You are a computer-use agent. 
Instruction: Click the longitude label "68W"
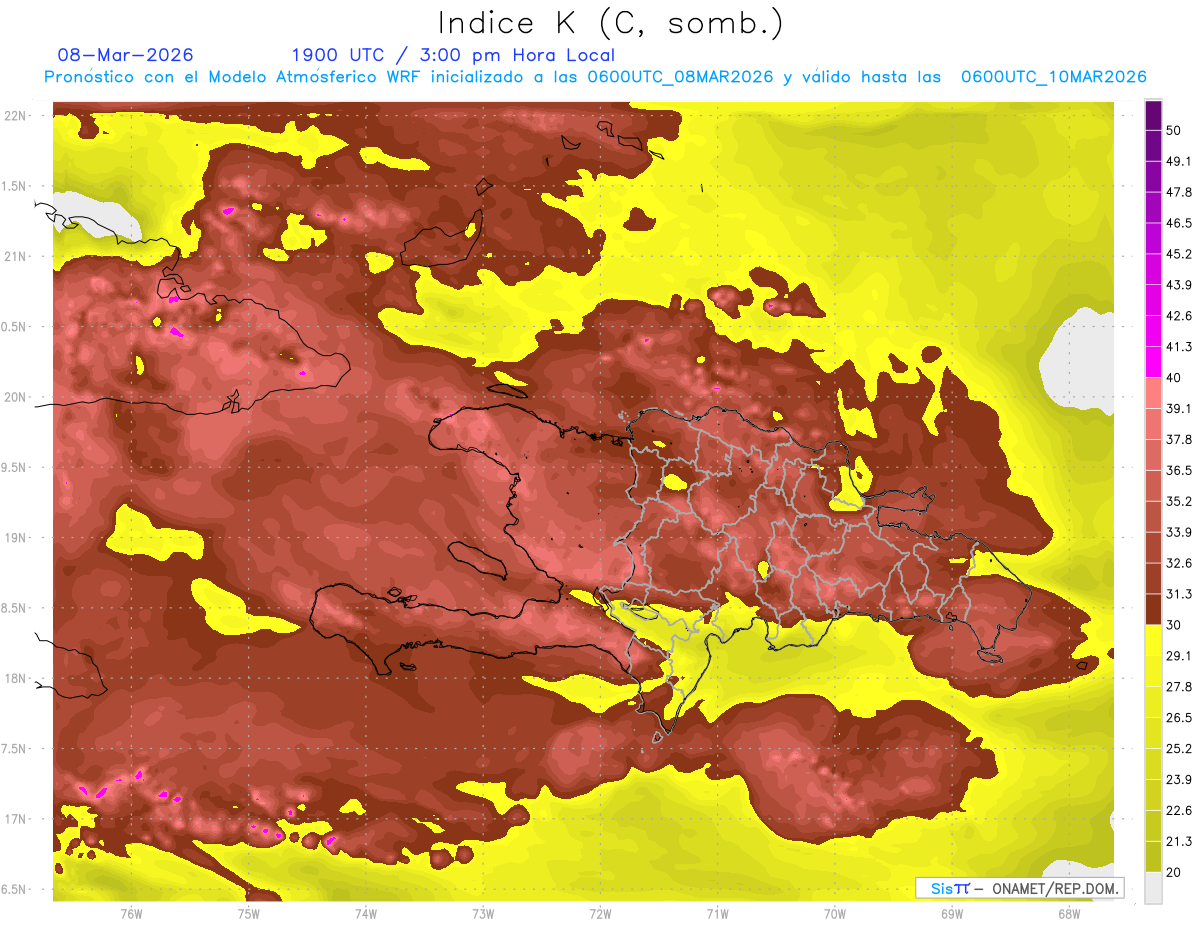click(x=1068, y=913)
